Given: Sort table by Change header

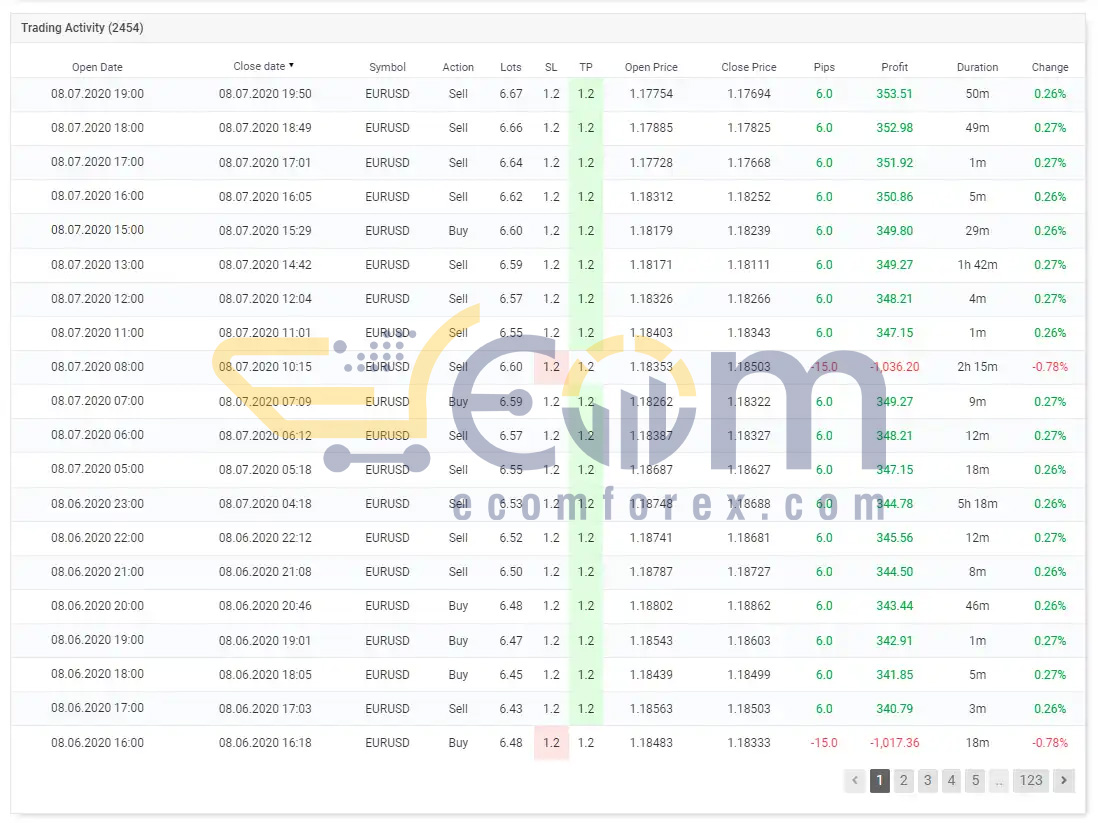Looking at the screenshot, I should 1050,67.
